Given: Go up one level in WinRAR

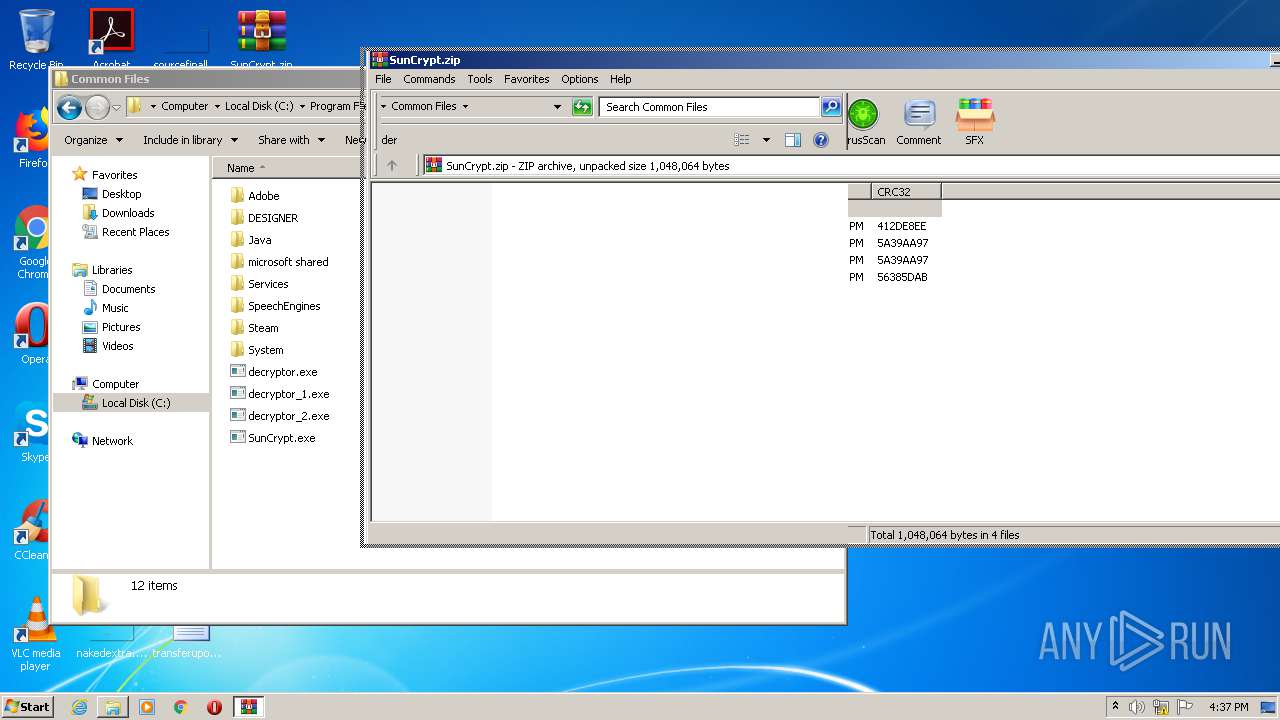Looking at the screenshot, I should (392, 166).
